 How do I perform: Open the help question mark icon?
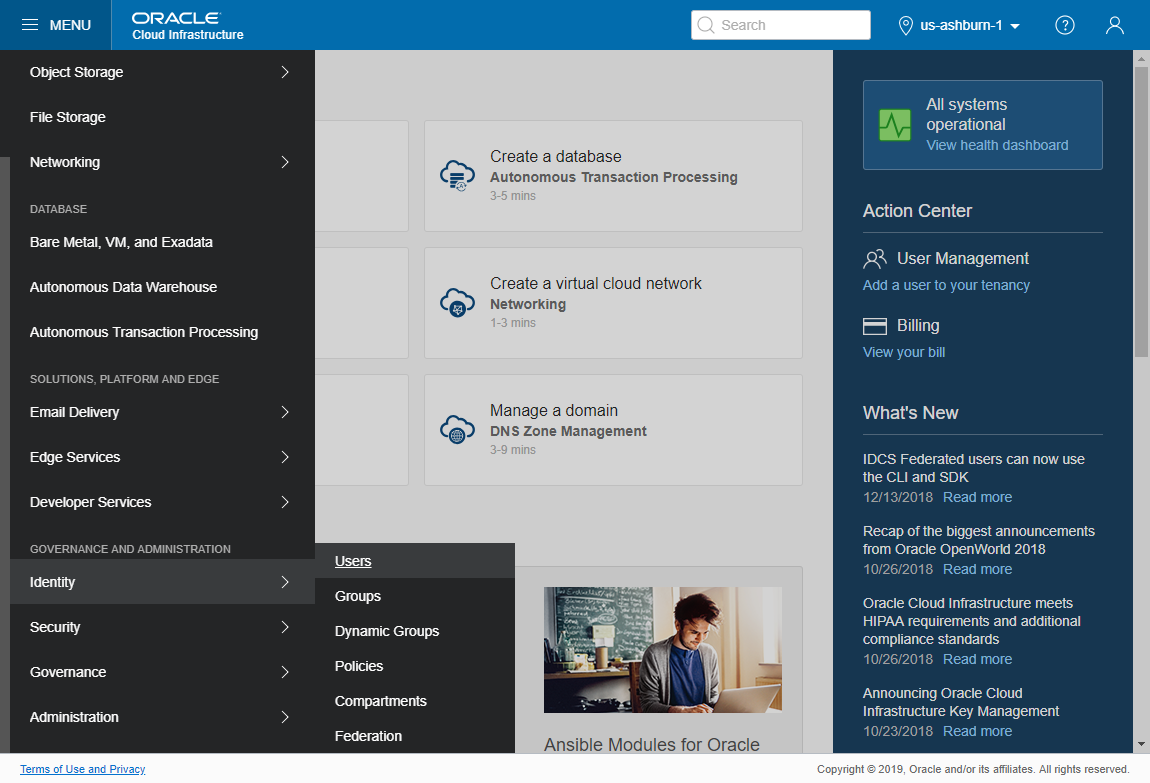(x=1064, y=25)
